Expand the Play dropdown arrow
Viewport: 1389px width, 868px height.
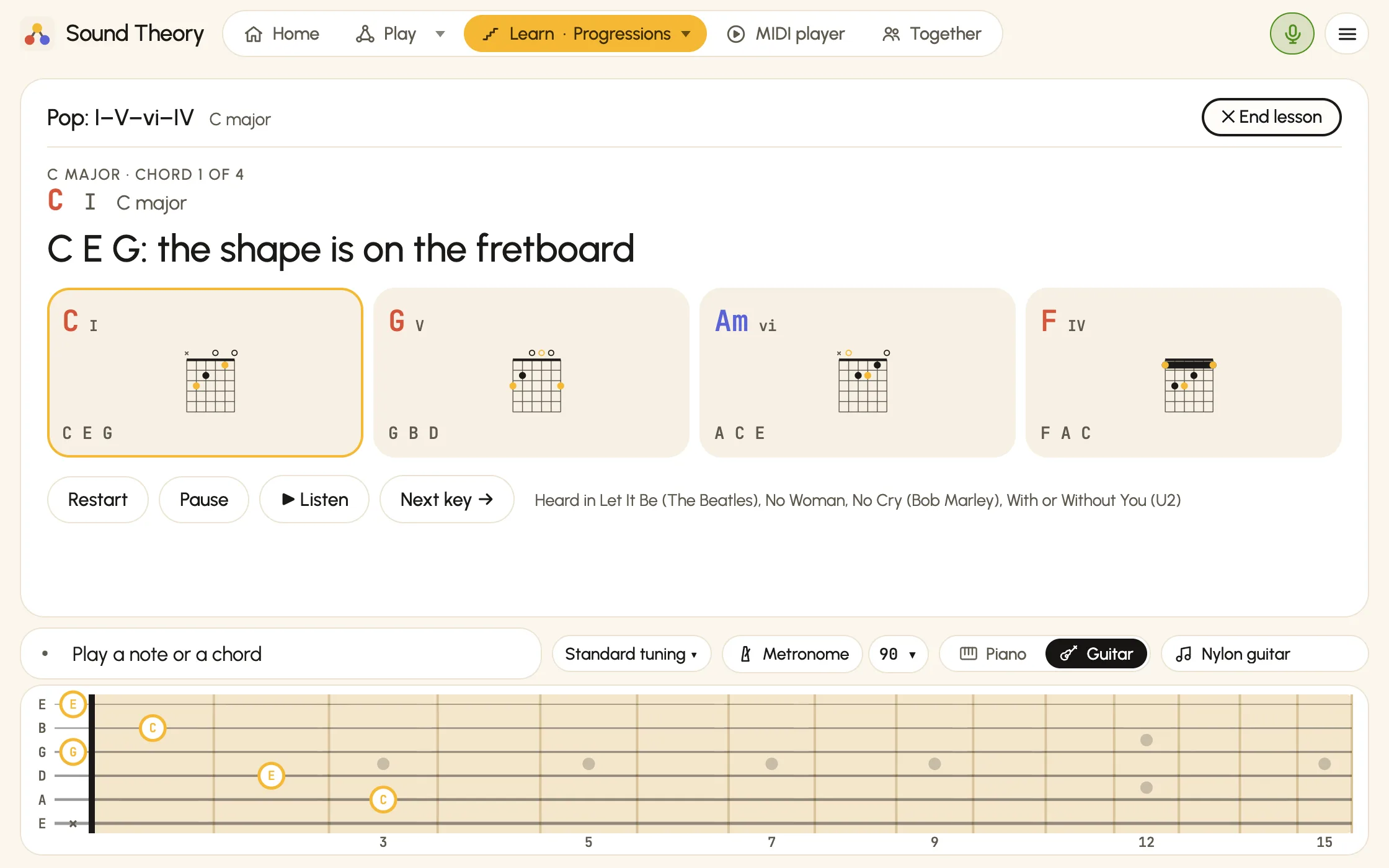click(x=440, y=33)
